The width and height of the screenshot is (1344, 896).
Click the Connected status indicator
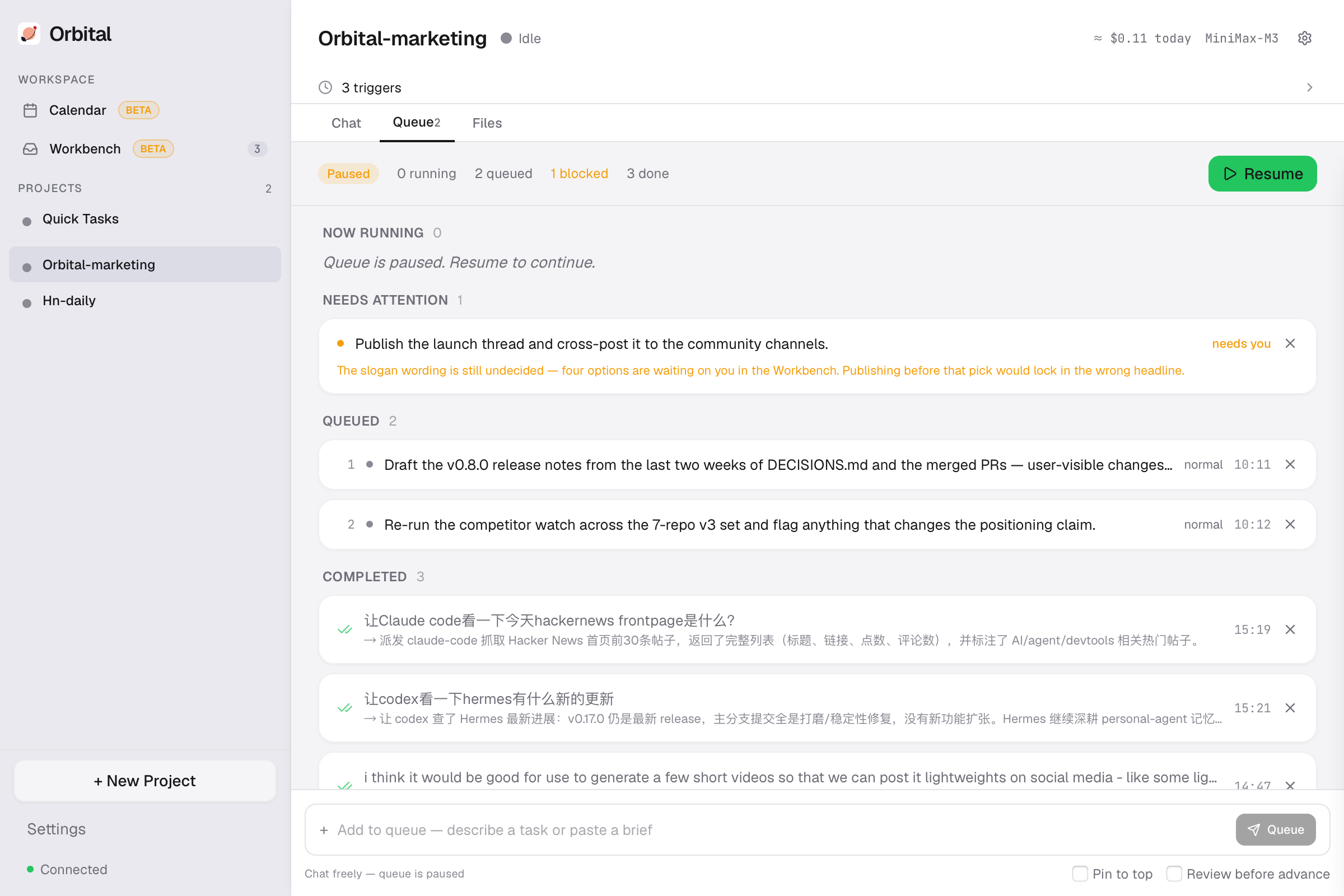[67, 869]
